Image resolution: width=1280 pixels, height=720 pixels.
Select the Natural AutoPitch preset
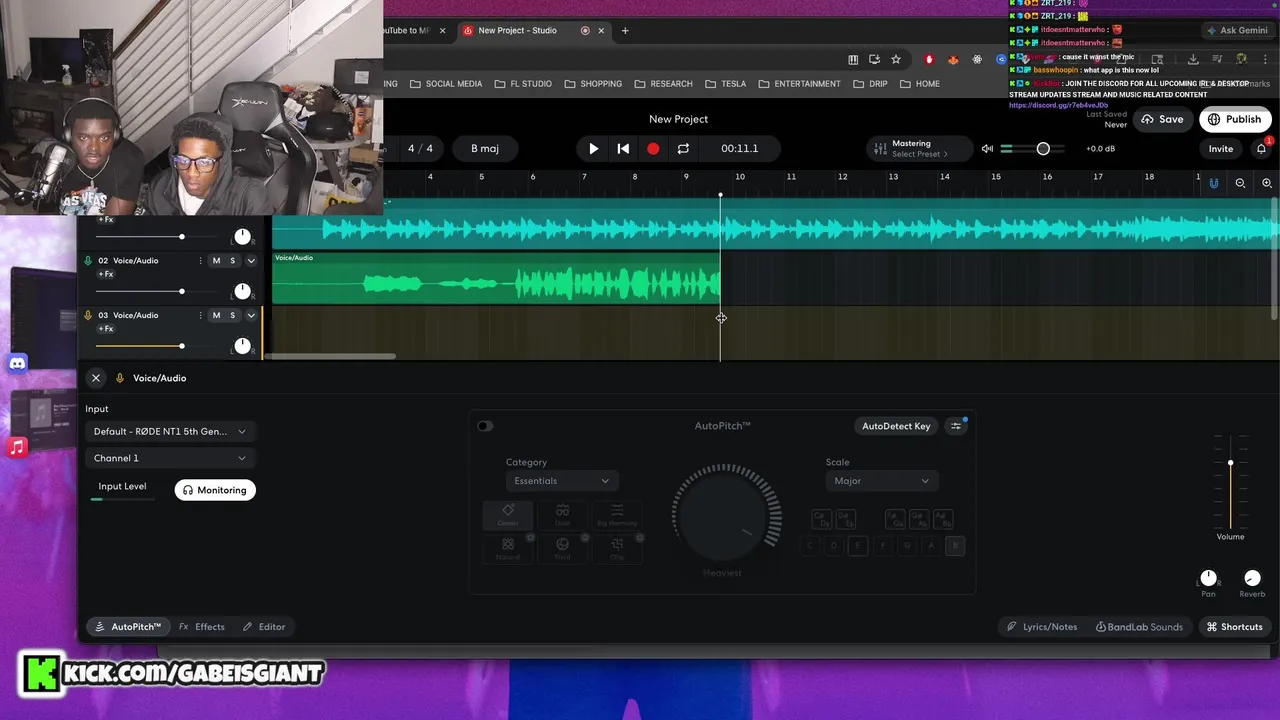(508, 548)
